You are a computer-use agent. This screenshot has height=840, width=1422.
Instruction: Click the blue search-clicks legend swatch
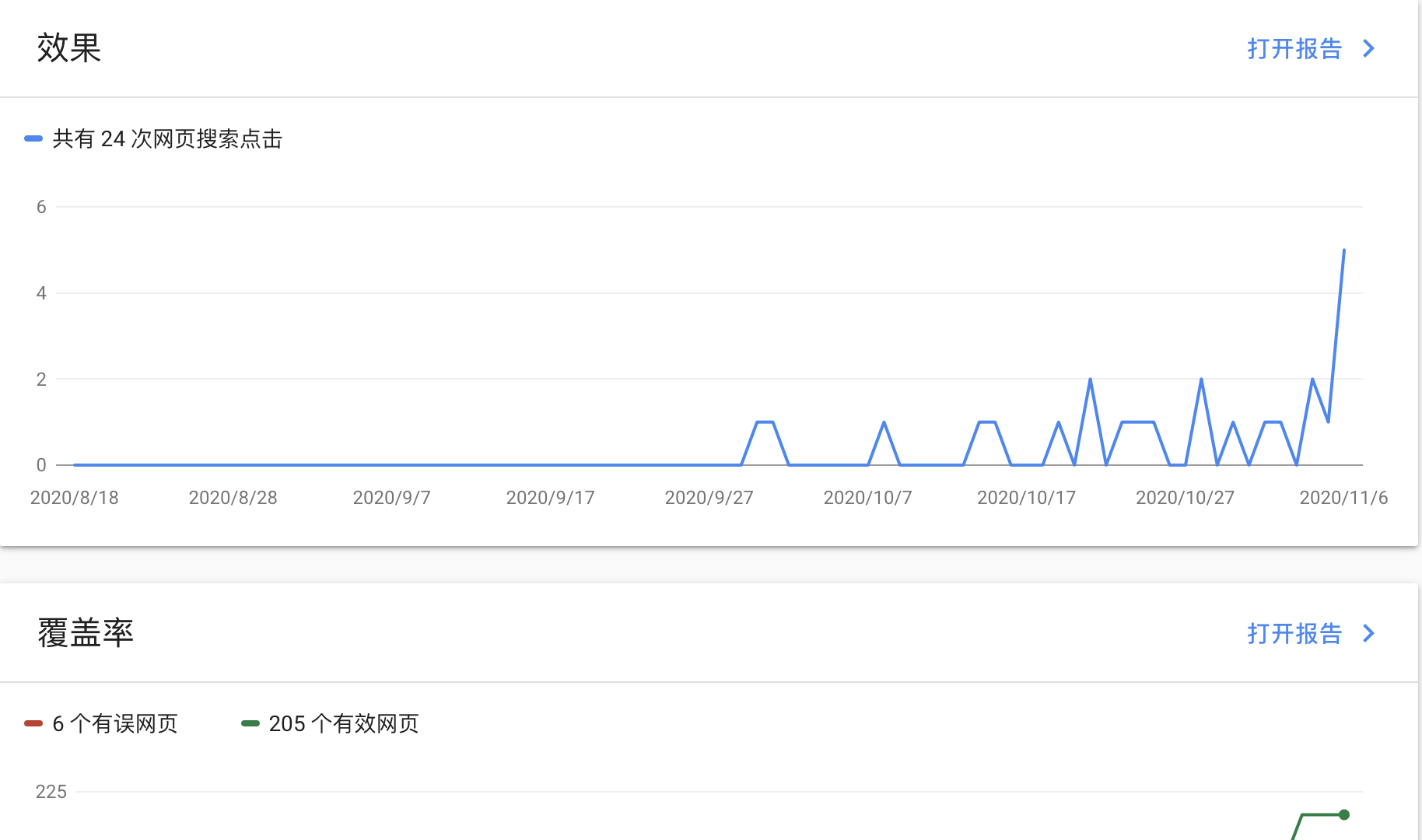coord(33,139)
